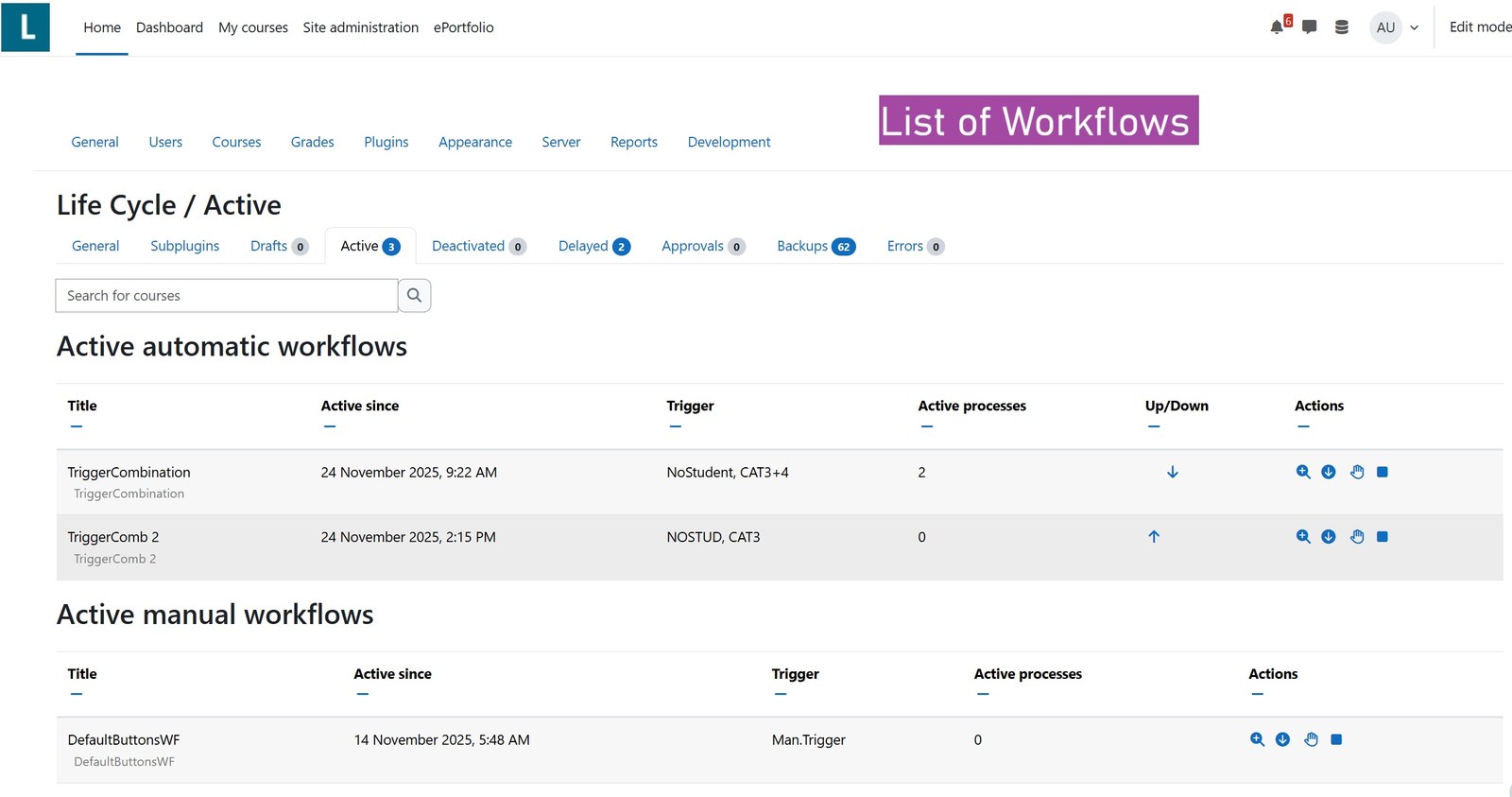This screenshot has height=797, width=1512.
Task: Hide Active processes column in automatic workflows
Action: coord(927,426)
